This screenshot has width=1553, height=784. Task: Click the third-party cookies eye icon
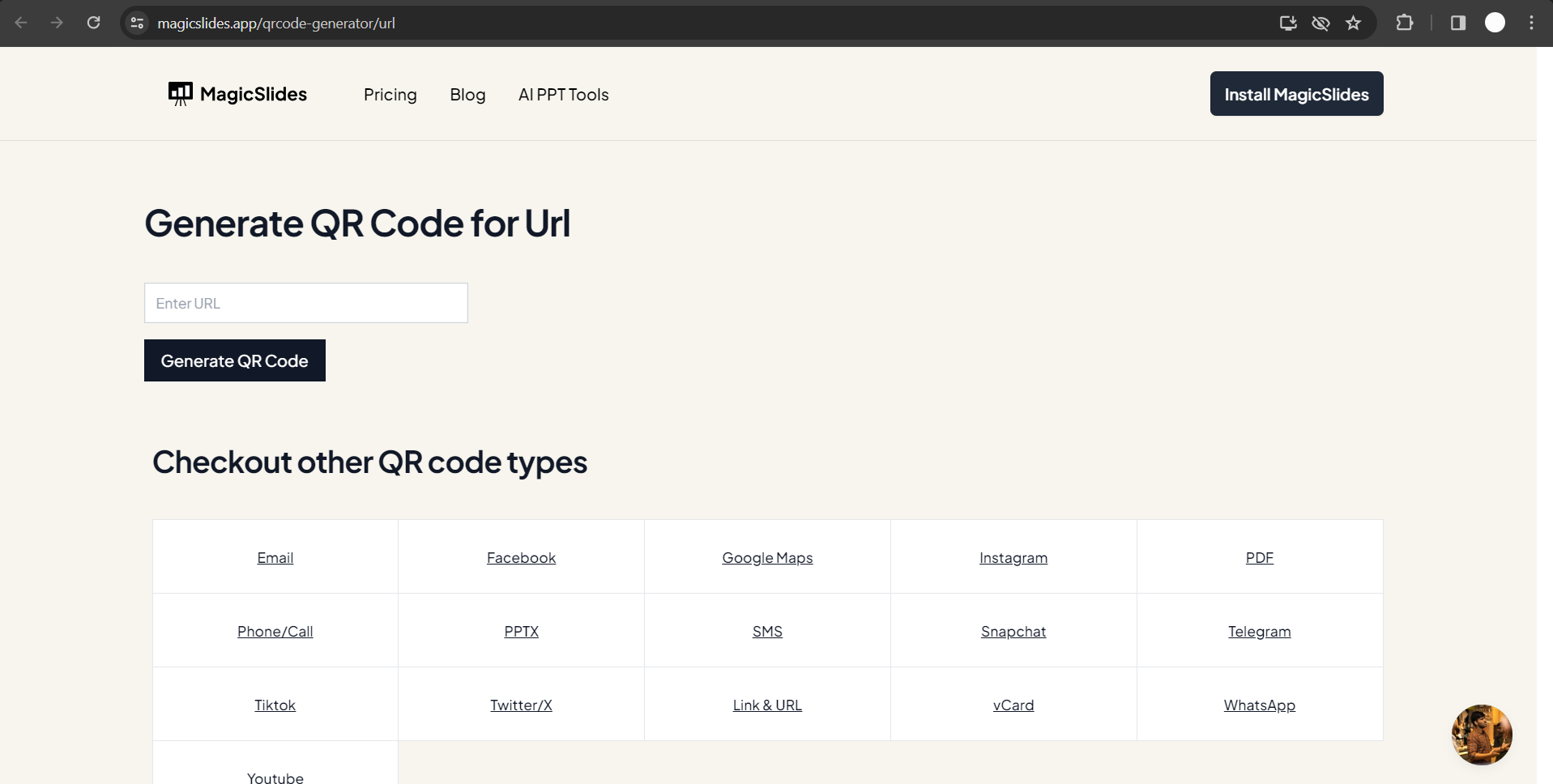click(x=1320, y=23)
